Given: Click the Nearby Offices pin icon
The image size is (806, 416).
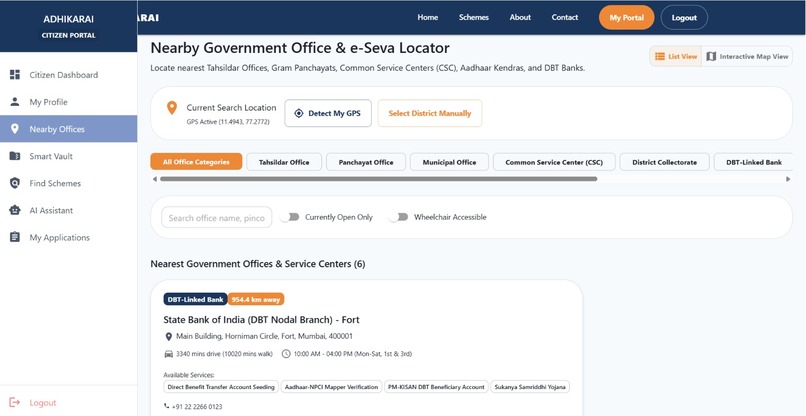Looking at the screenshot, I should tap(15, 129).
